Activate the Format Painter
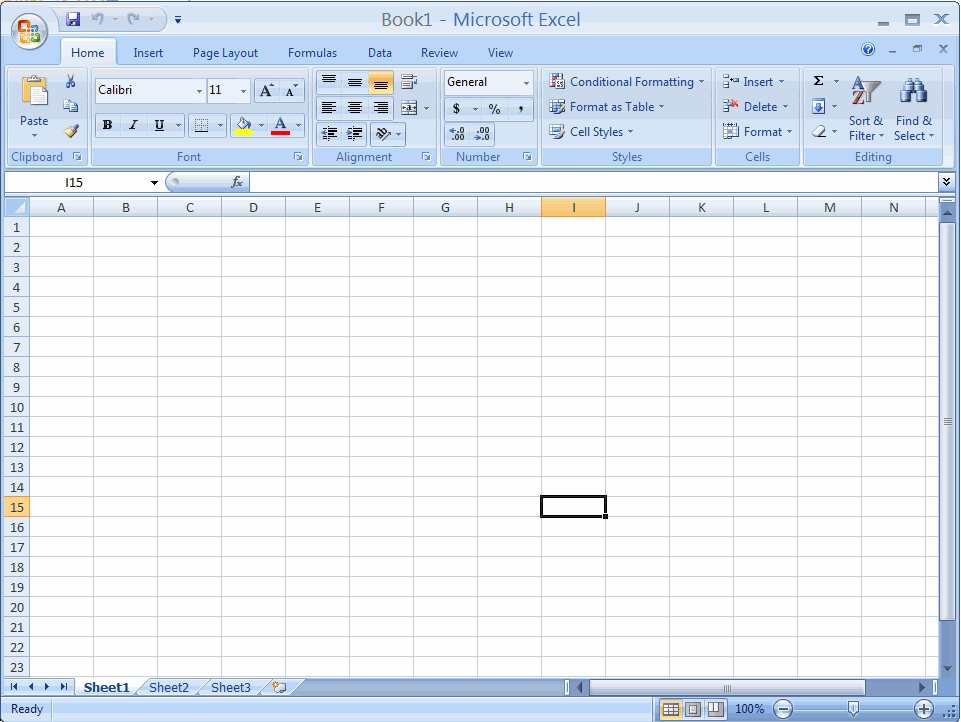This screenshot has width=961, height=722. pyautogui.click(x=71, y=131)
